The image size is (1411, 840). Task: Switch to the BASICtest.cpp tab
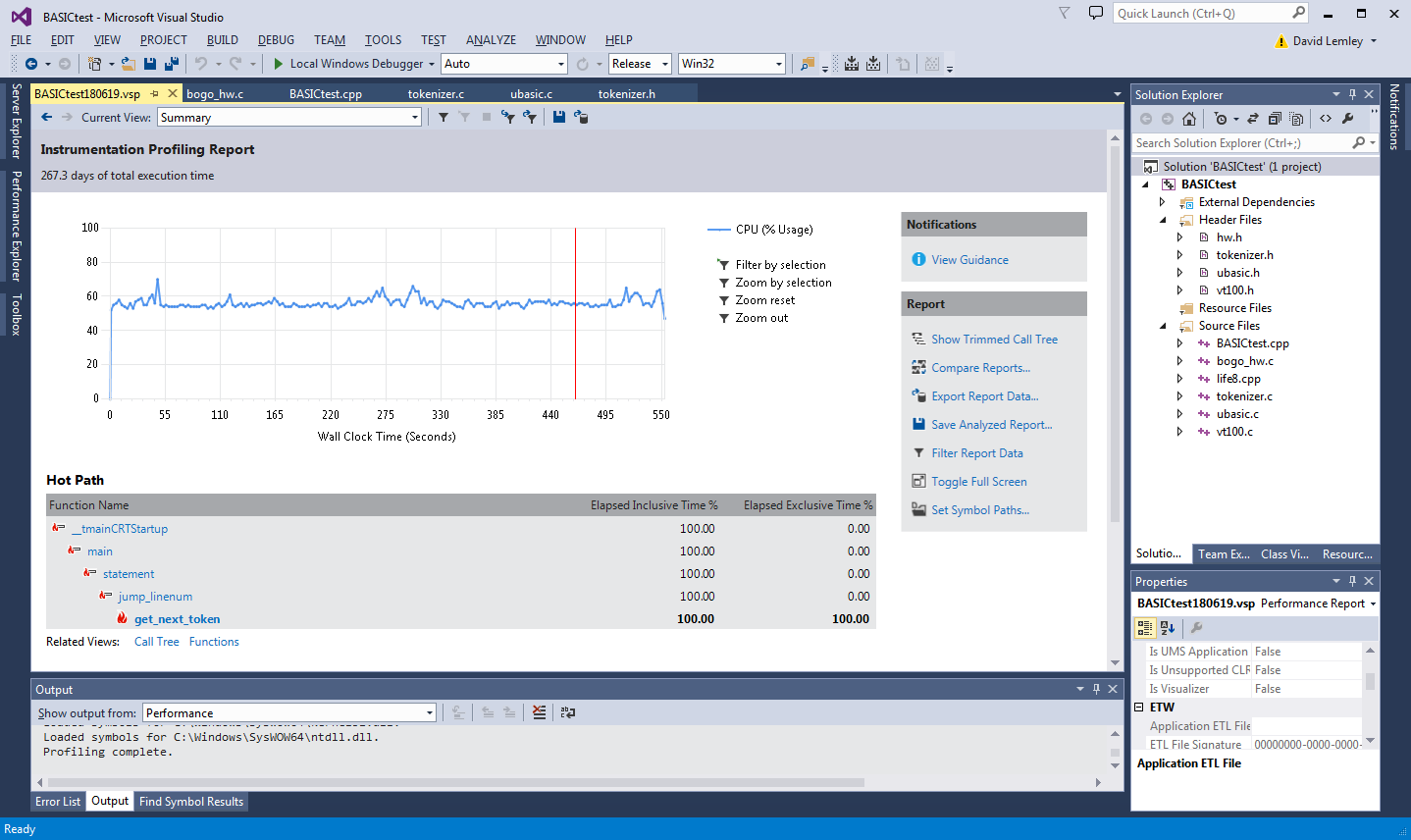pyautogui.click(x=326, y=94)
